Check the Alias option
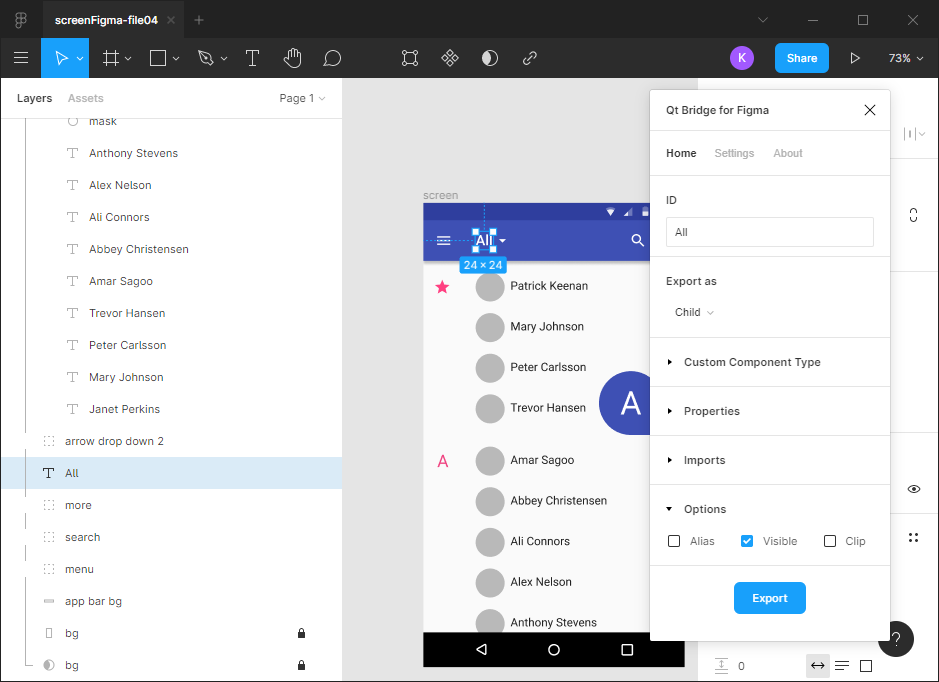939x682 pixels. (674, 540)
